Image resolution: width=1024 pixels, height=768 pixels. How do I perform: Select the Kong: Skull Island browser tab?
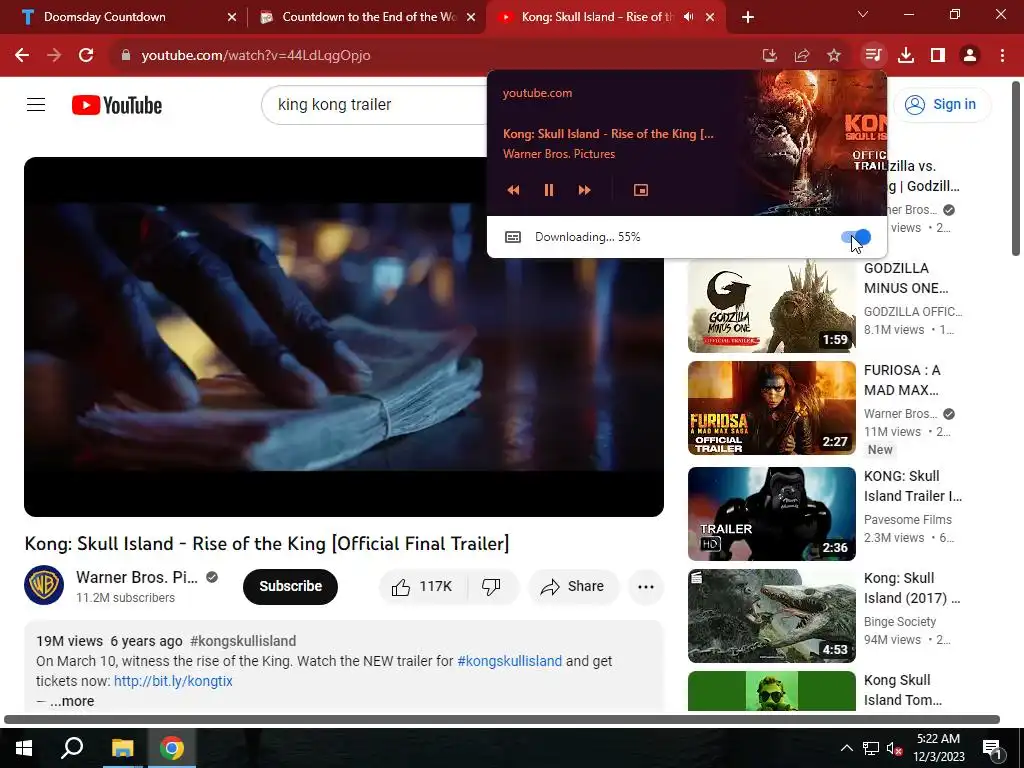click(x=597, y=17)
